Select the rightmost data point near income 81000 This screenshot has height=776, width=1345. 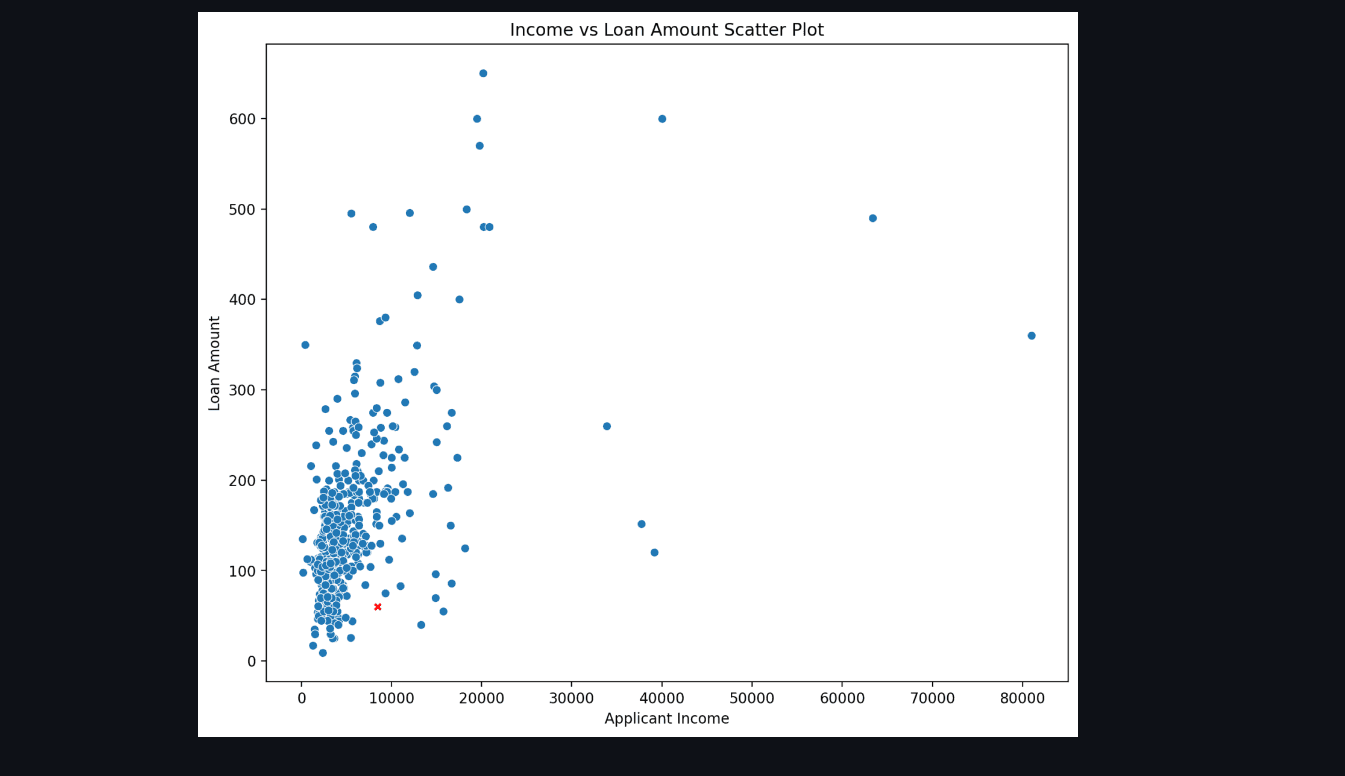(1031, 336)
